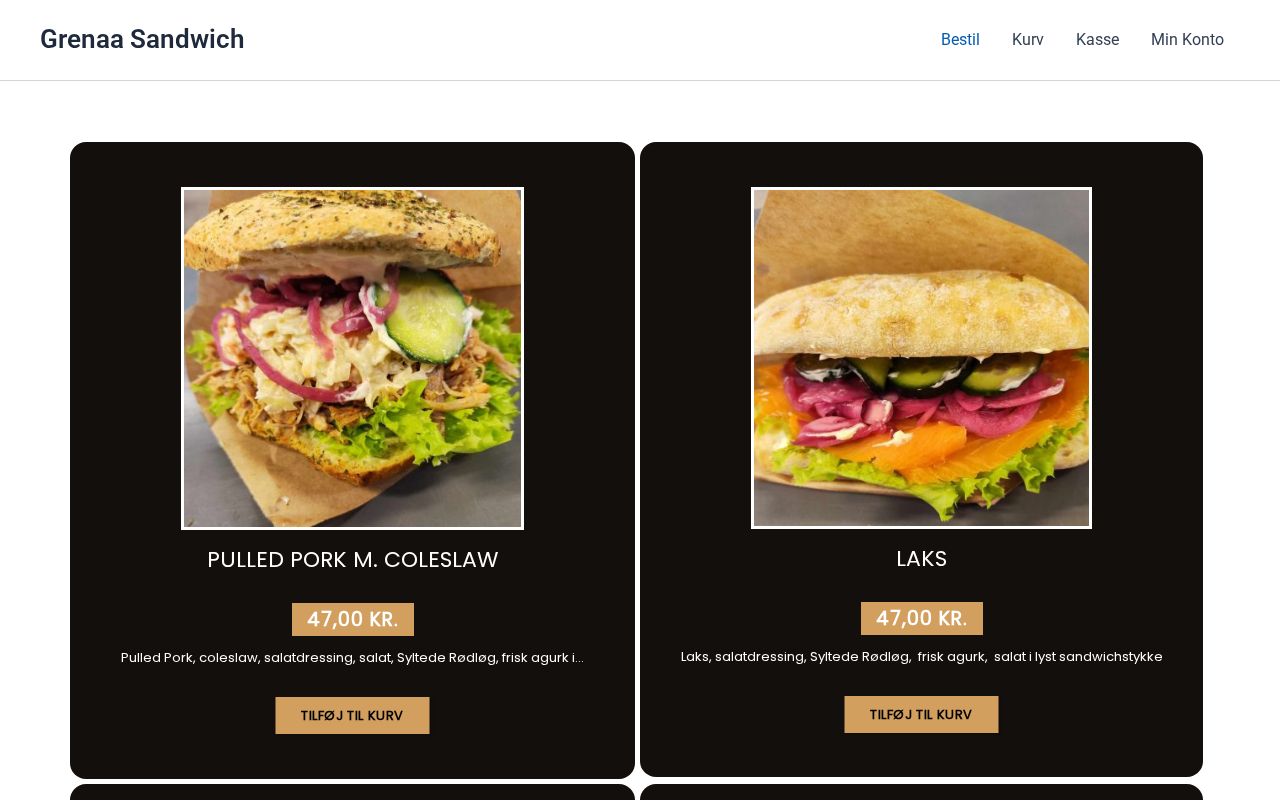The width and height of the screenshot is (1280, 800).
Task: Add Pulled Pork sandwich to cart
Action: point(352,716)
